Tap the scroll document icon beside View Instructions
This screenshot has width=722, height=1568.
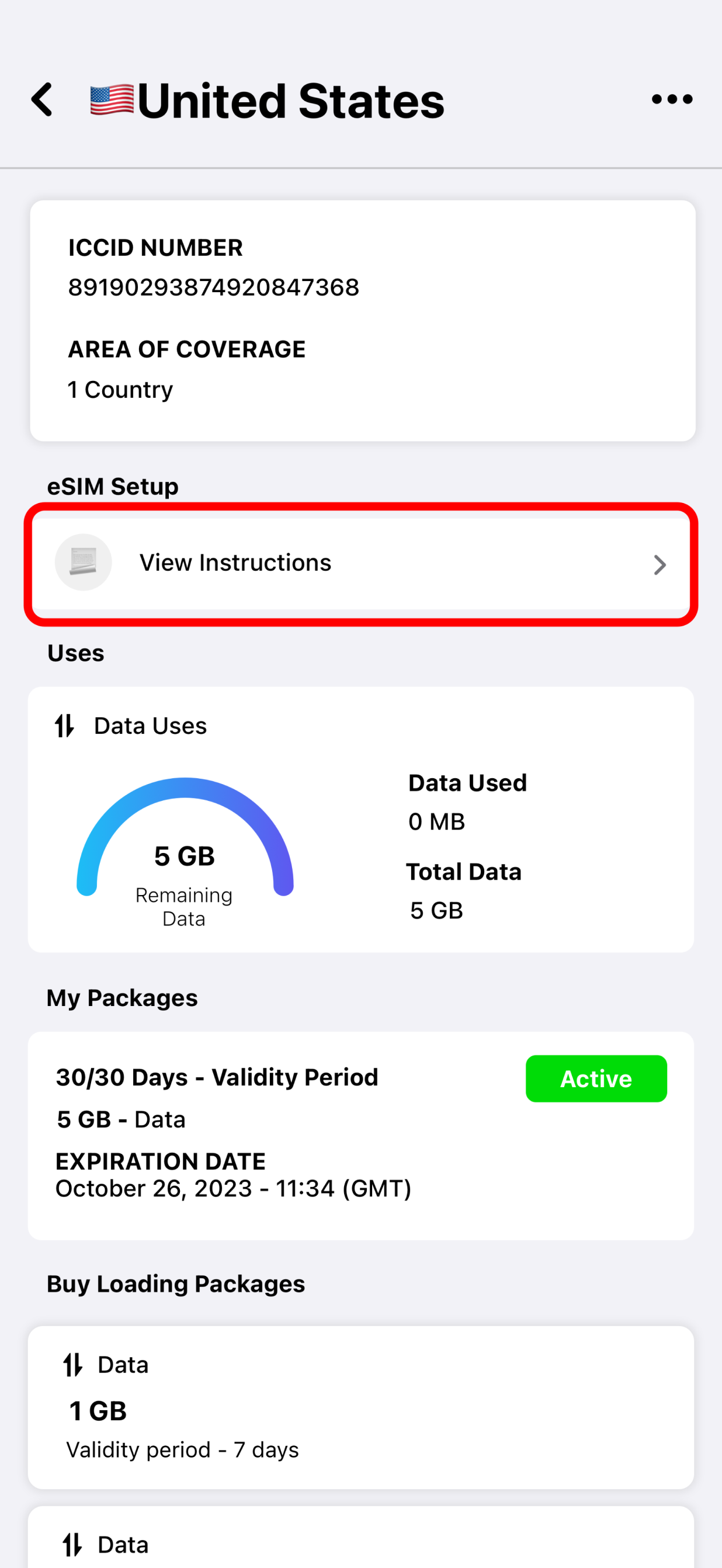tap(84, 562)
